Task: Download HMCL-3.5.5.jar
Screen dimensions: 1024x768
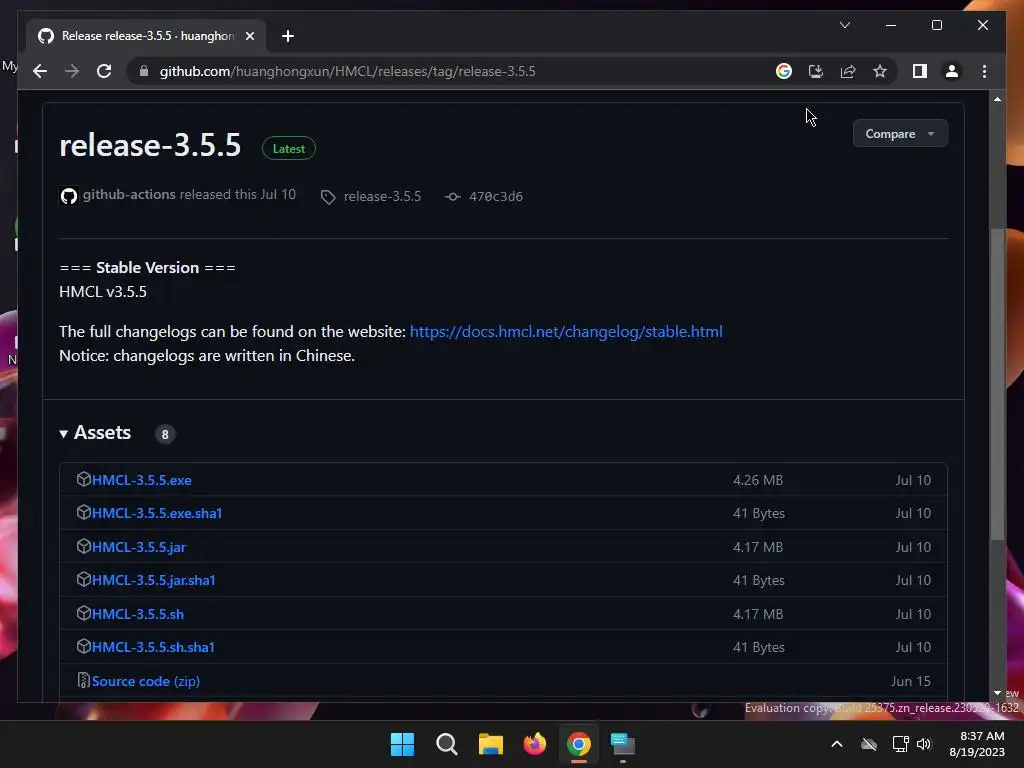Action: click(x=138, y=547)
